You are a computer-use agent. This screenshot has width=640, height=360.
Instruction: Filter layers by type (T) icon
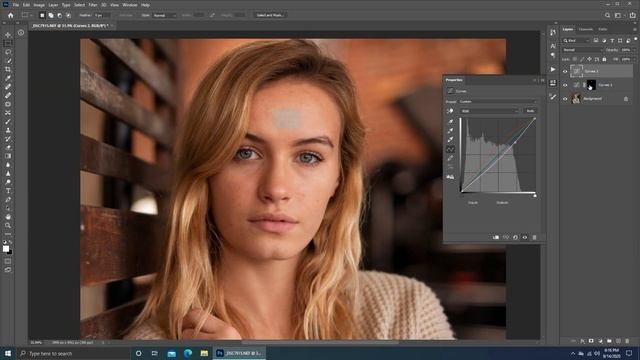tap(612, 40)
